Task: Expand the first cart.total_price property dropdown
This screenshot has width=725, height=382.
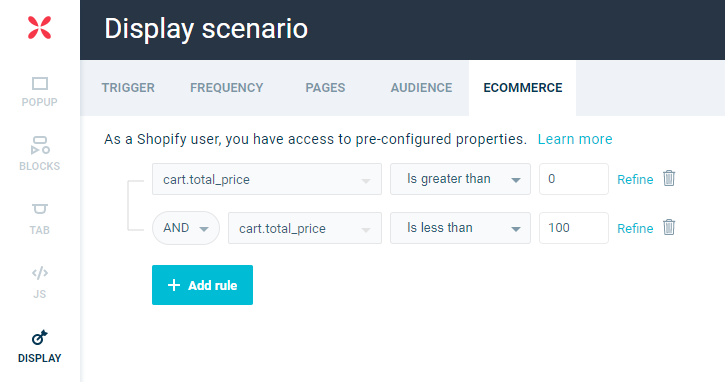Action: pos(267,179)
